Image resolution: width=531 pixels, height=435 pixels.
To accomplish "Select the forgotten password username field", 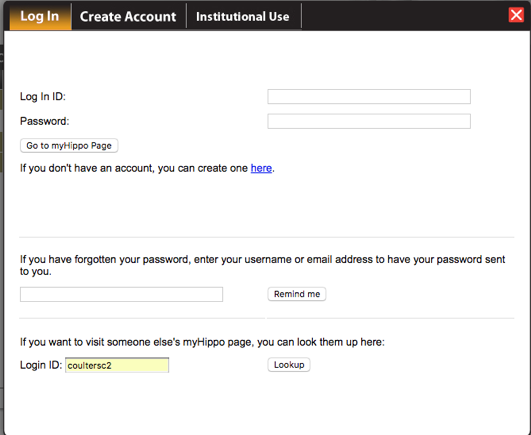I will (121, 294).
